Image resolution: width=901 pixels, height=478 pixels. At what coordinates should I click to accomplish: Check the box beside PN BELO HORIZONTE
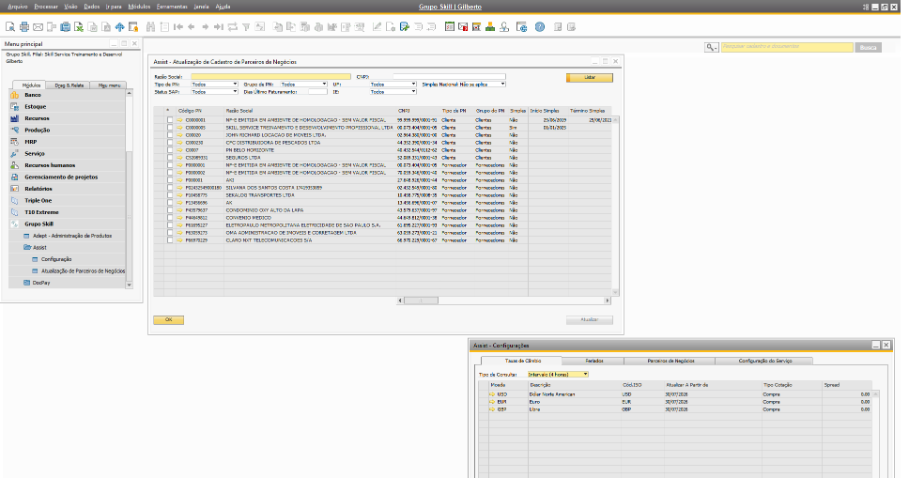pos(170,150)
